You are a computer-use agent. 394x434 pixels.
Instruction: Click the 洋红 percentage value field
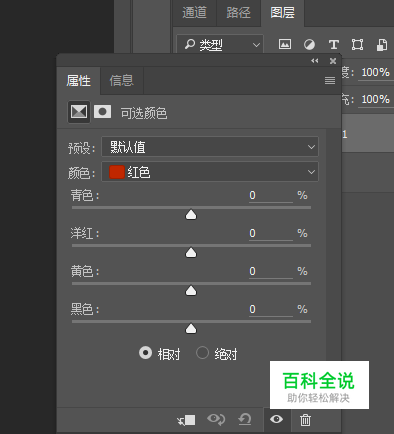(x=271, y=233)
